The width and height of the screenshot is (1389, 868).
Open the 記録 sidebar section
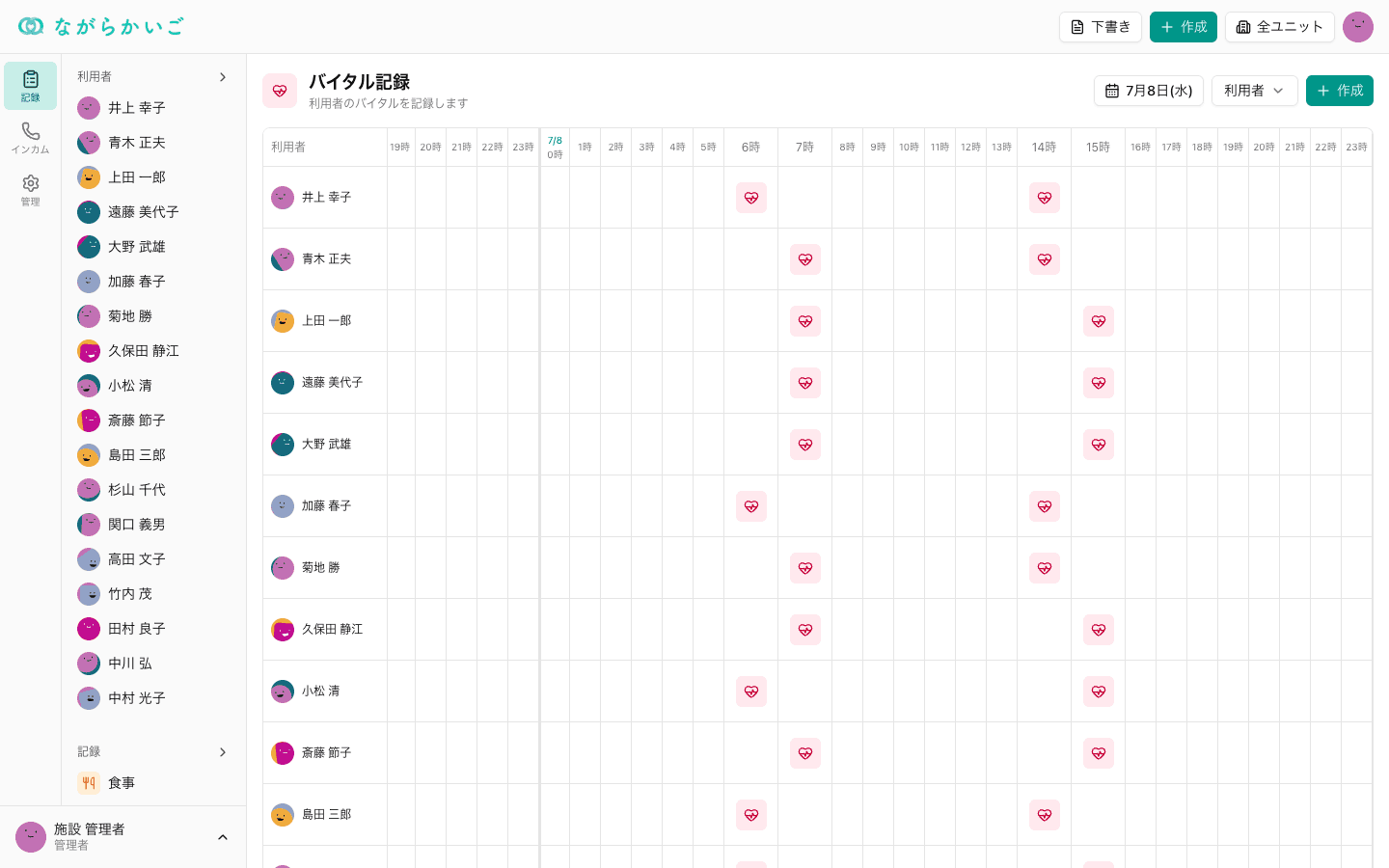click(30, 86)
